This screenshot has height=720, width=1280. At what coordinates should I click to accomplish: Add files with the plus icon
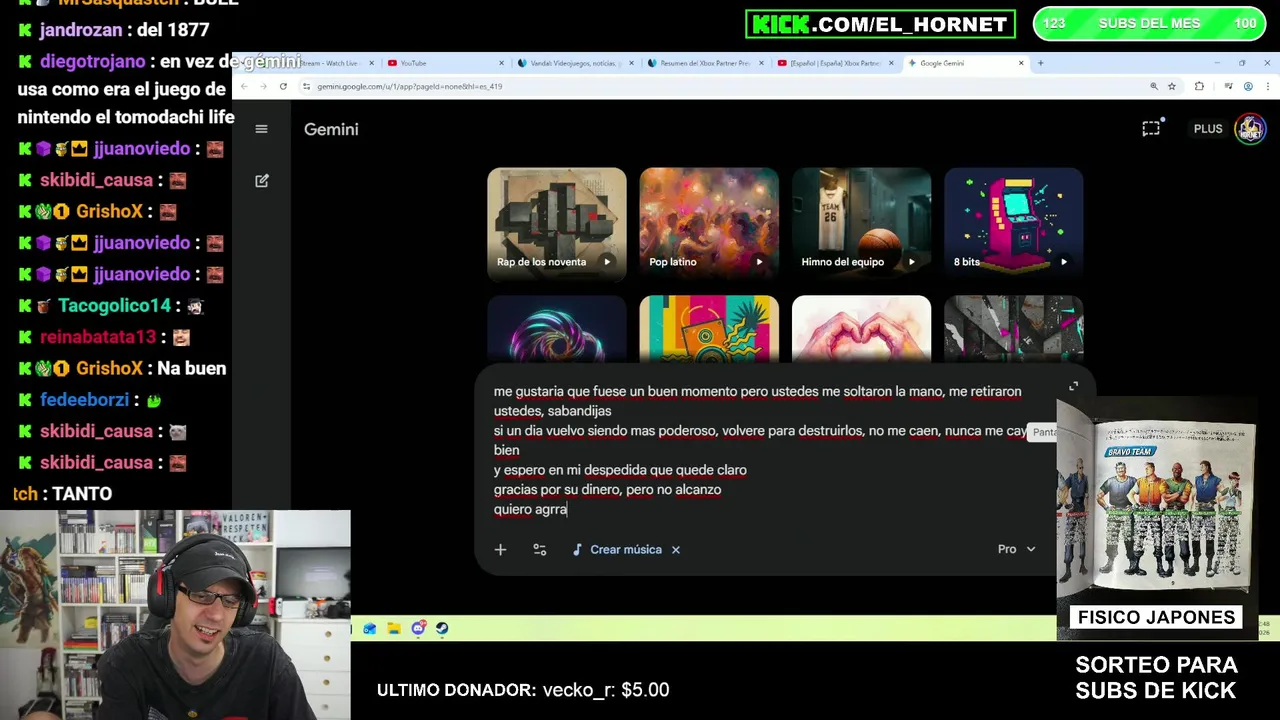coord(500,549)
